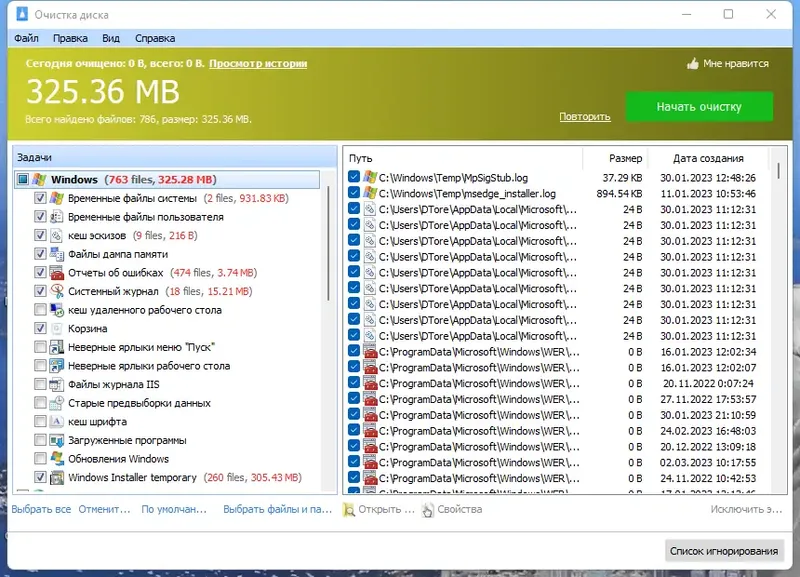Click the 'Отменит…' deselect link

click(104, 509)
